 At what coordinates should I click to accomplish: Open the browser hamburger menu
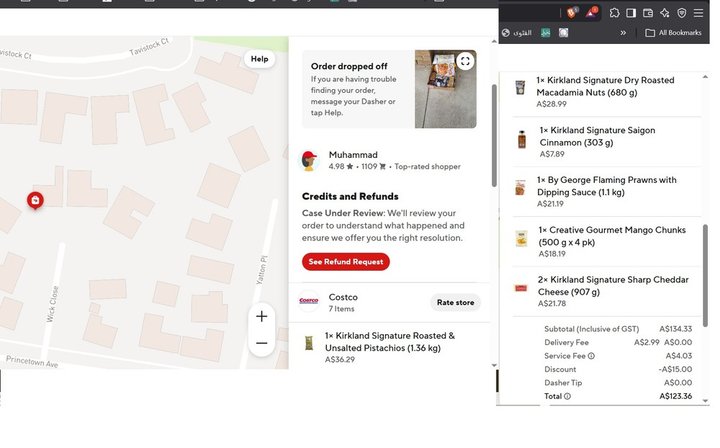click(698, 13)
